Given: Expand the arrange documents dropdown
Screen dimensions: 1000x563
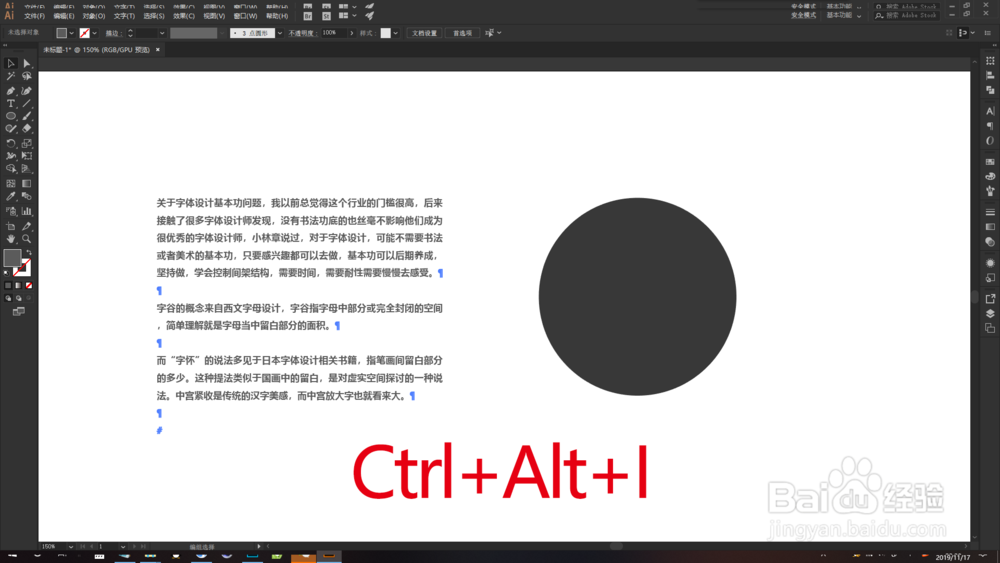Looking at the screenshot, I should pyautogui.click(x=355, y=15).
